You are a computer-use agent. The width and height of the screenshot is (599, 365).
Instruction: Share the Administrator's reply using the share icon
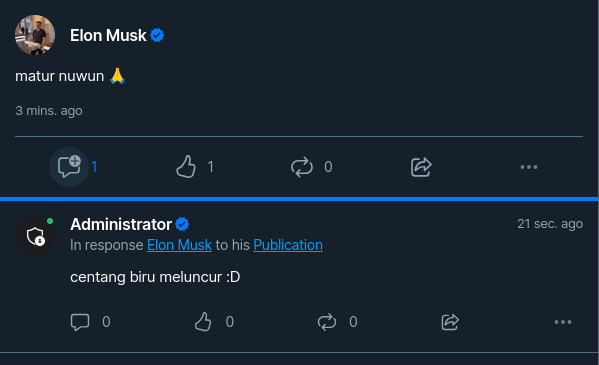(450, 322)
